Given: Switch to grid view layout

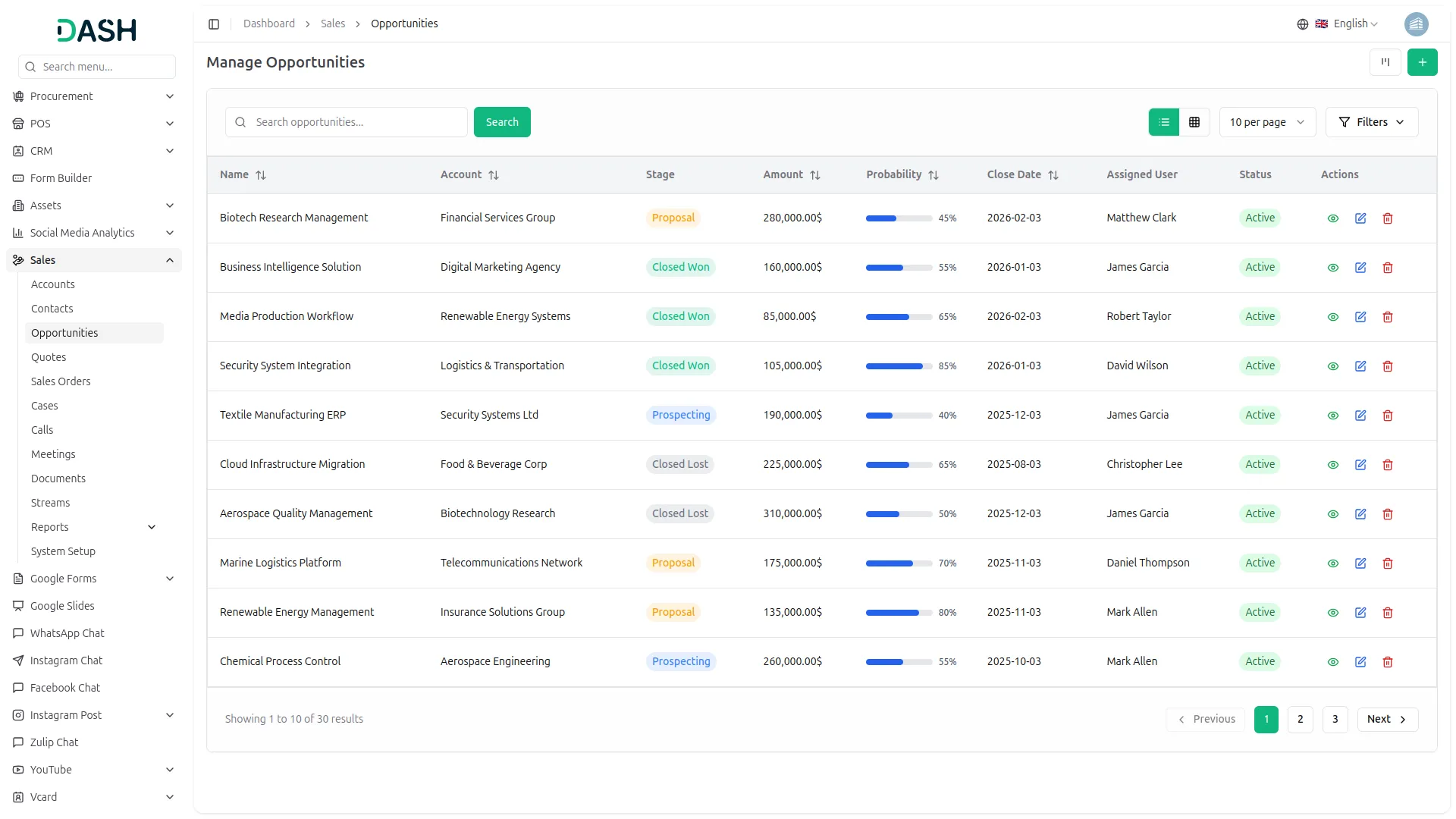Looking at the screenshot, I should click(1194, 122).
